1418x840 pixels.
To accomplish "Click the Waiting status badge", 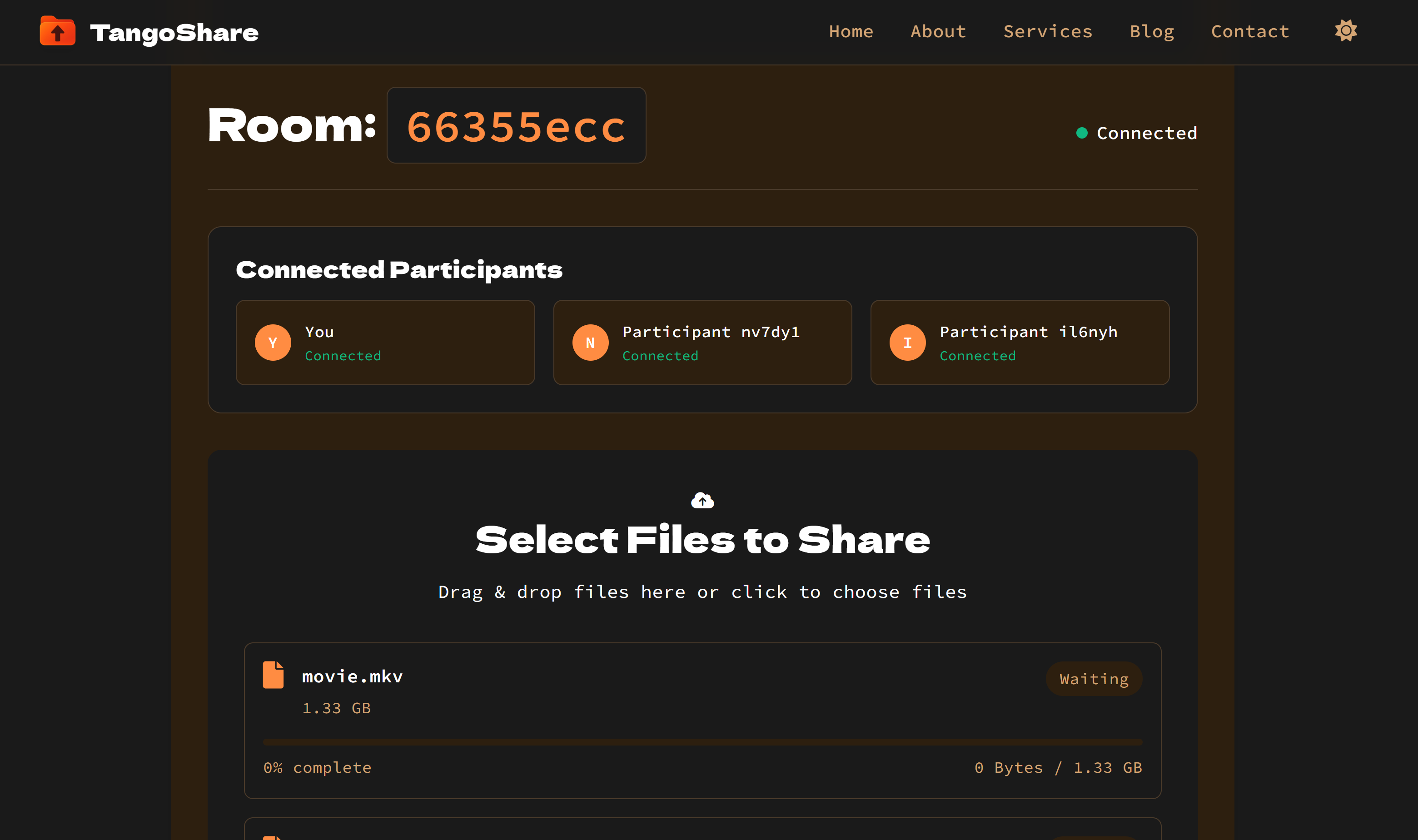I will point(1094,679).
